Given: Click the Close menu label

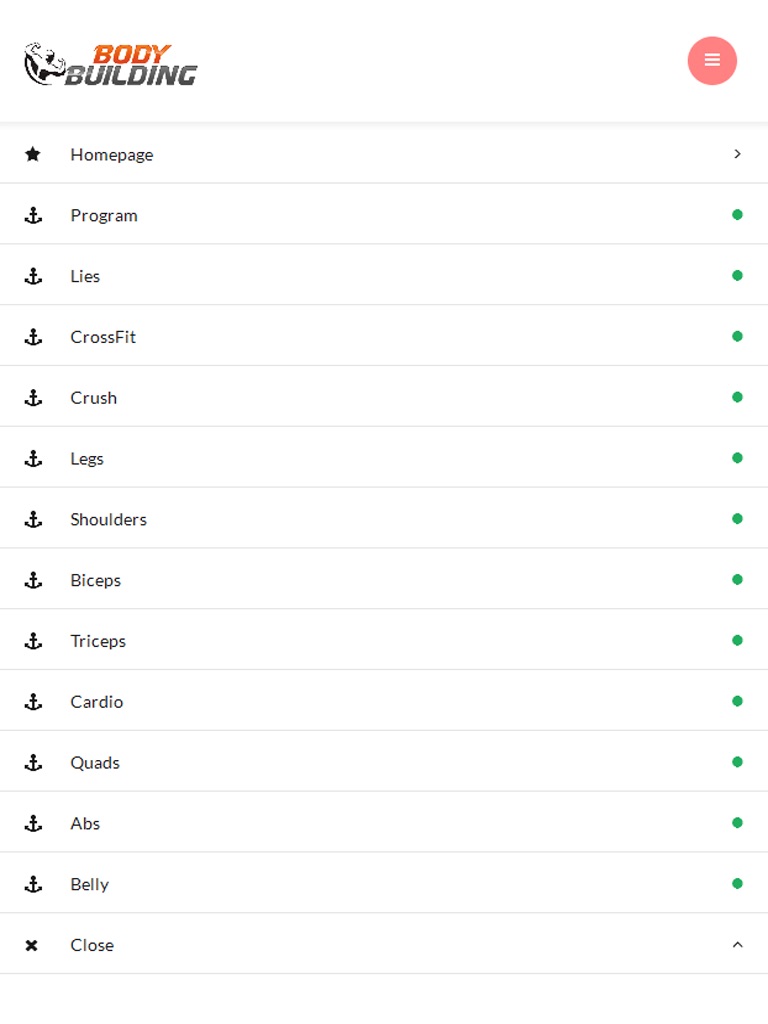Looking at the screenshot, I should (92, 945).
